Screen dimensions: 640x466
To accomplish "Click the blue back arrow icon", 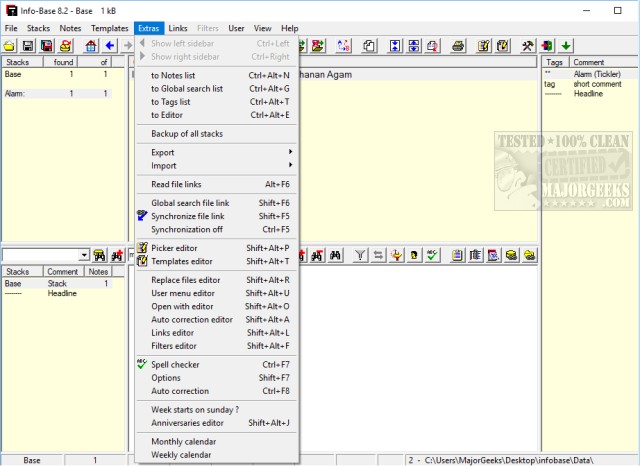I will point(110,46).
